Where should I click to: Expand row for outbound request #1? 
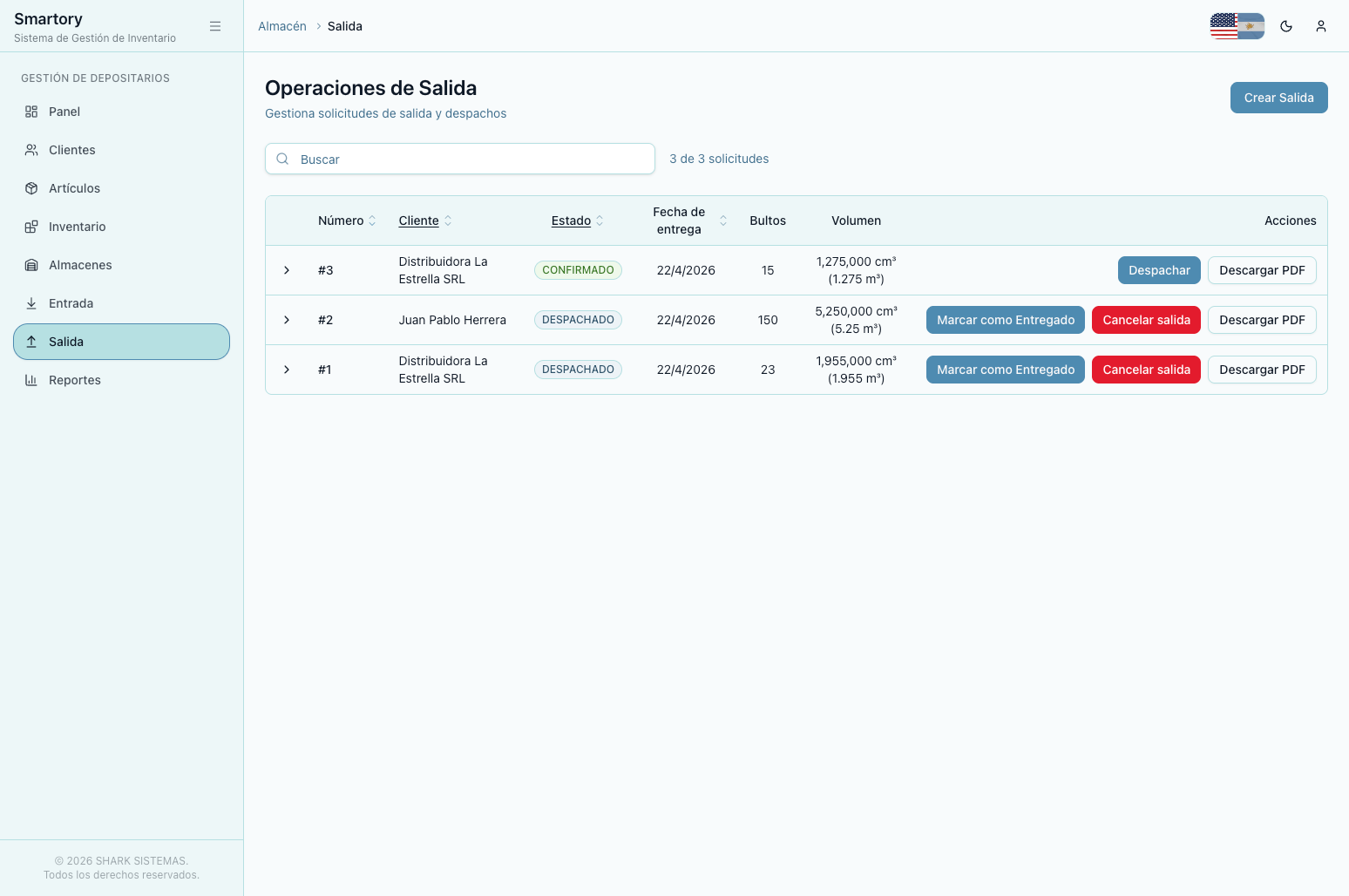tap(287, 370)
